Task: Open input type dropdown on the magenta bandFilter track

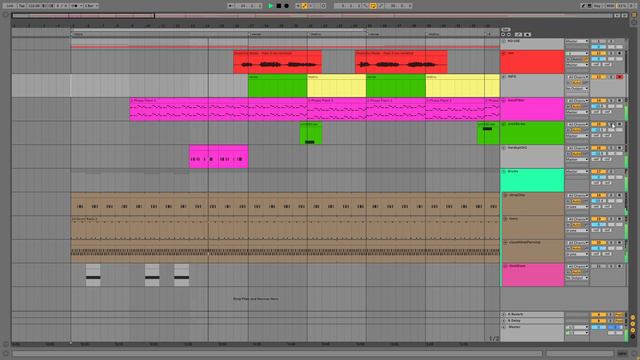Action: pos(577,101)
